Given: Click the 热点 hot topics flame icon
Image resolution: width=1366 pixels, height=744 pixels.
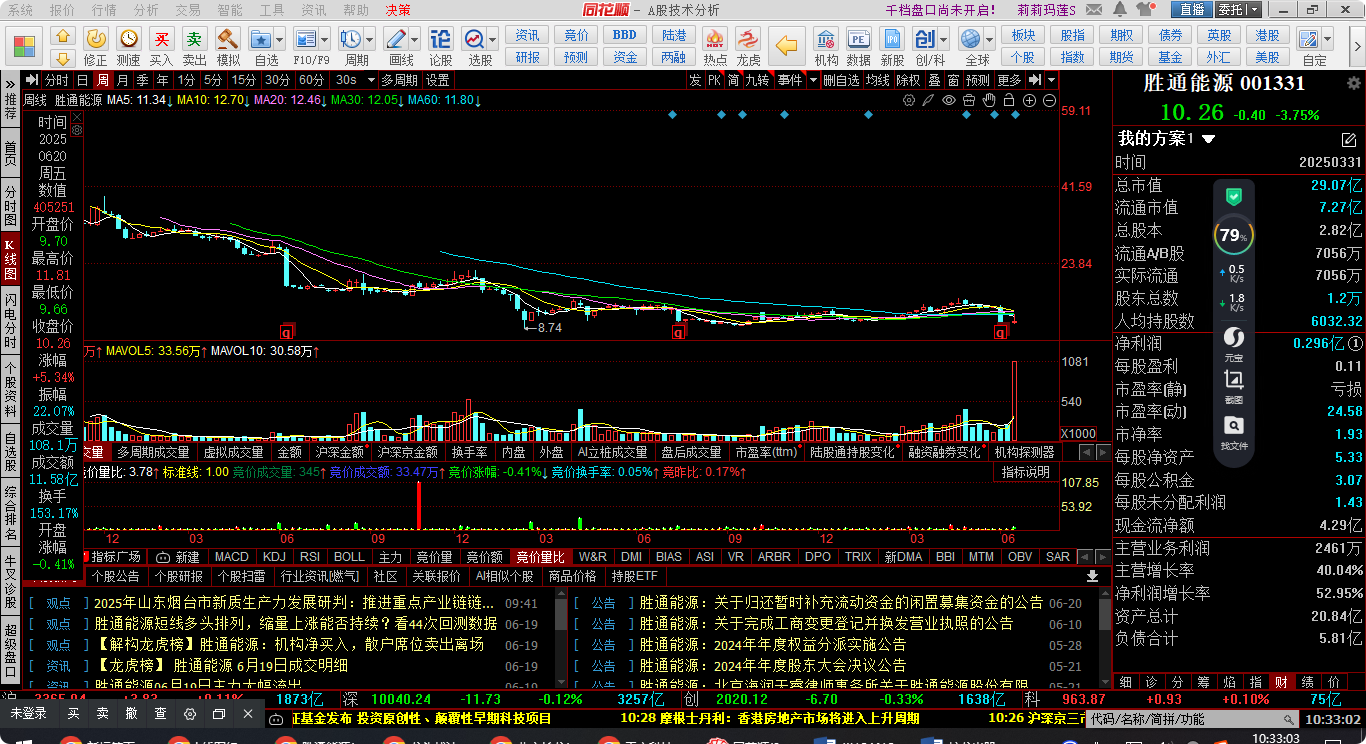Looking at the screenshot, I should [715, 39].
